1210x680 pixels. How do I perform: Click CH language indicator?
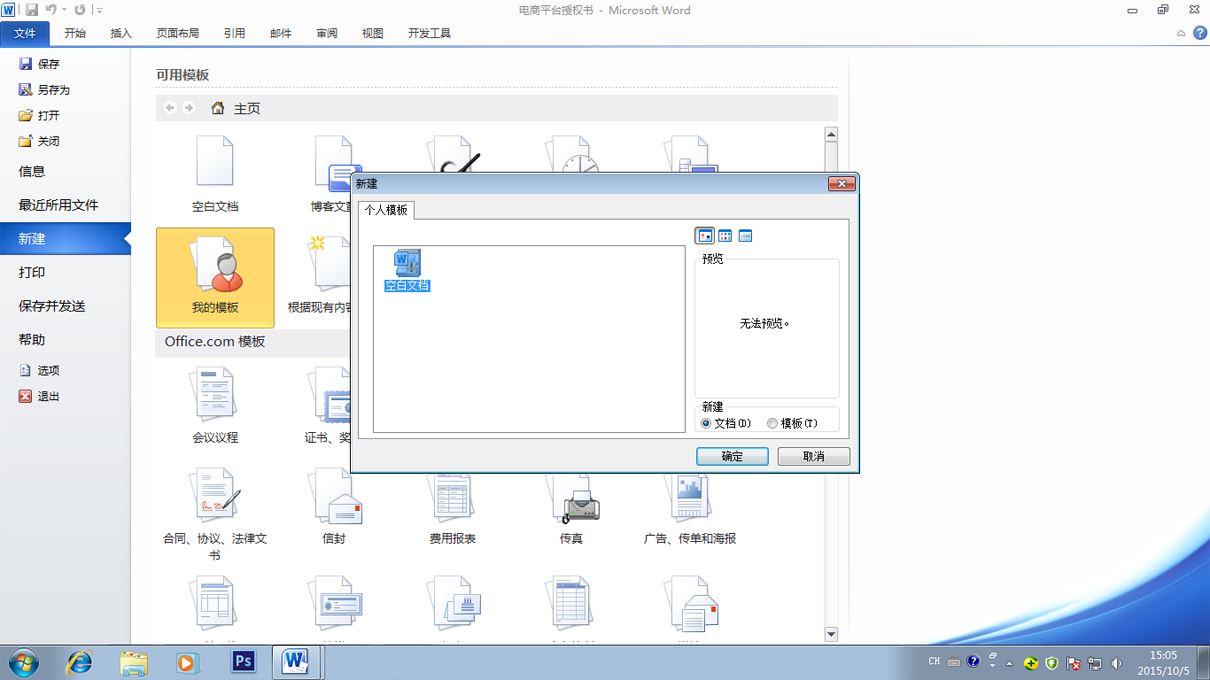coord(934,662)
